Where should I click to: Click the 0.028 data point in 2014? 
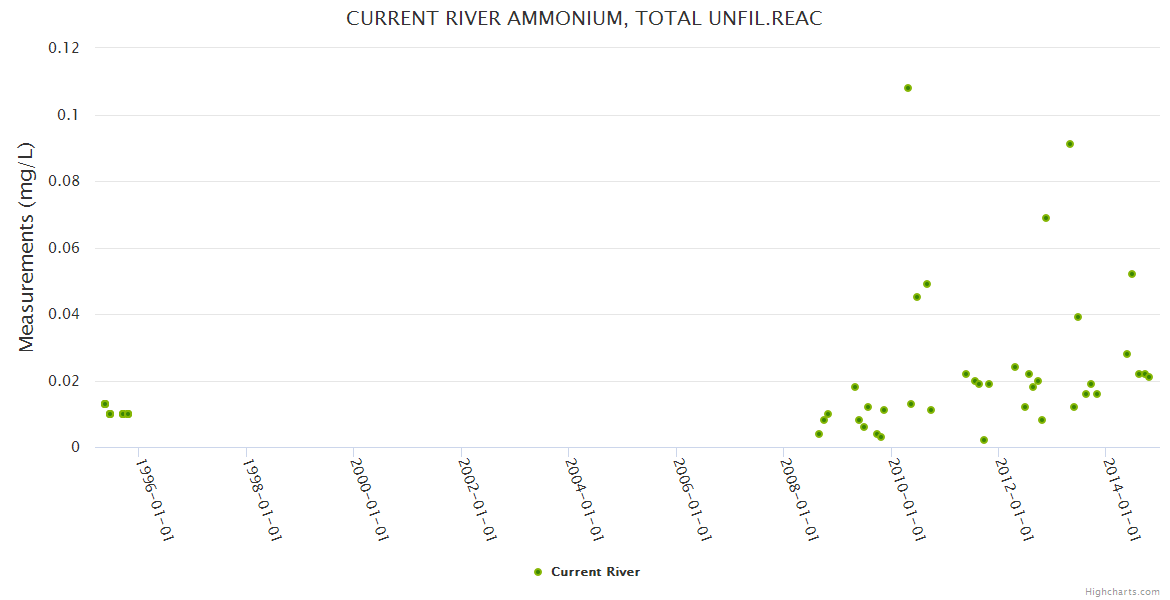[1127, 354]
